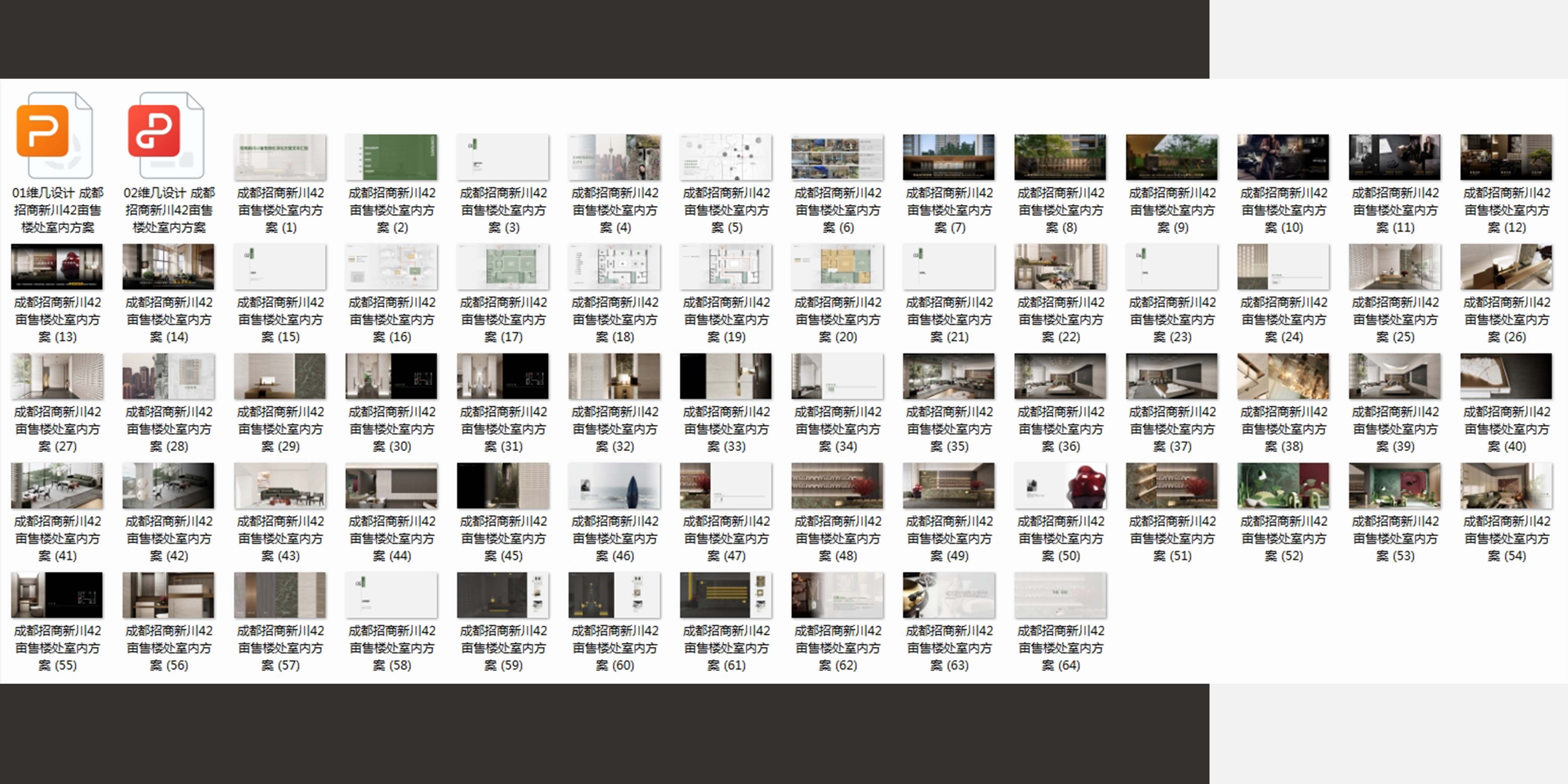
Task: Click the city skyline thumbnail 案 (4)
Action: pyautogui.click(x=614, y=157)
